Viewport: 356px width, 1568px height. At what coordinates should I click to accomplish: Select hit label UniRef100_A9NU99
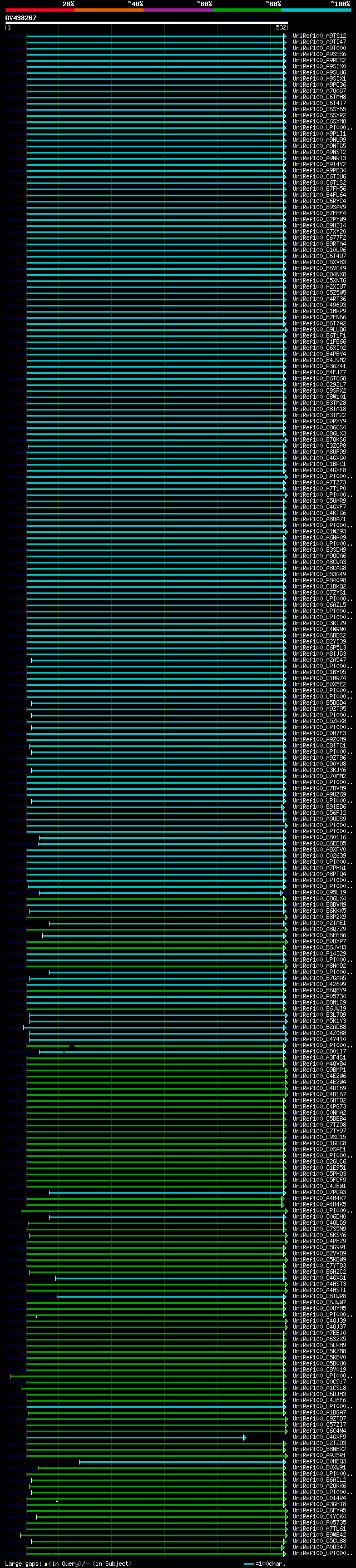tap(319, 140)
